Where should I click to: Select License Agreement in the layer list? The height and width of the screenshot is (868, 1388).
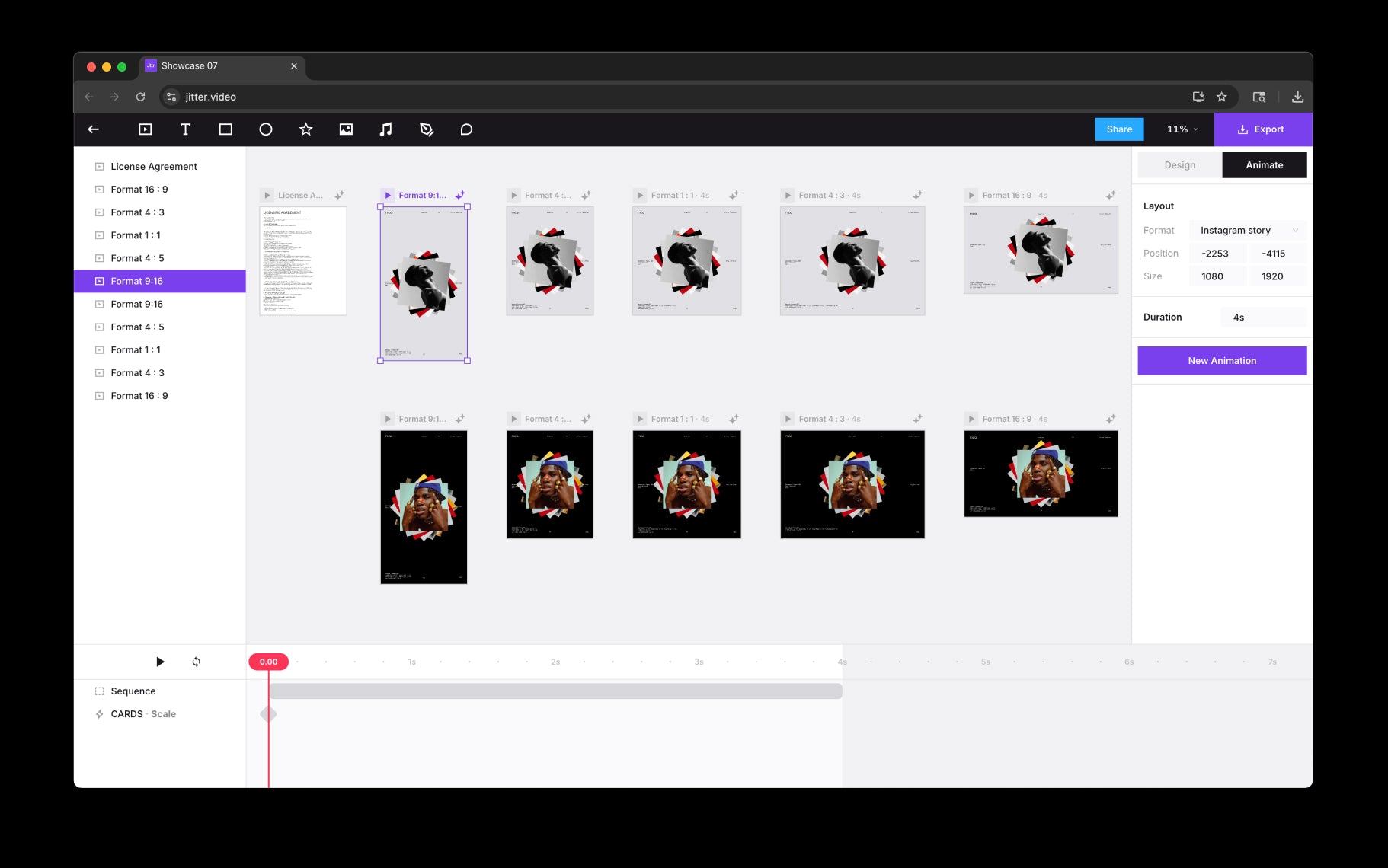154,167
